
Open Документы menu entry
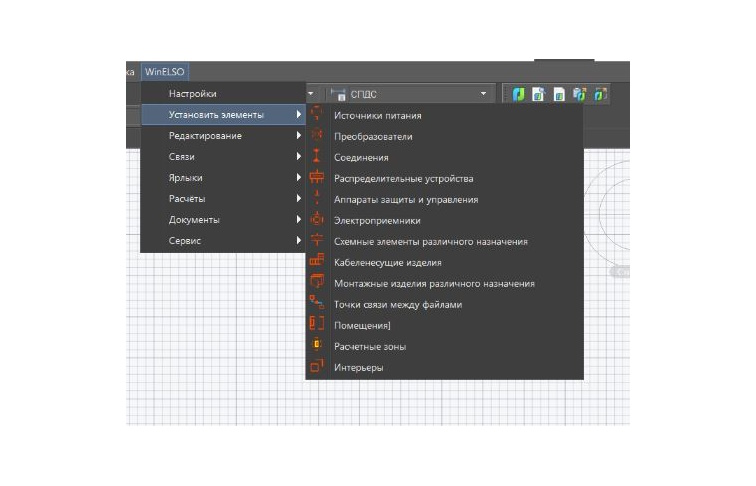pyautogui.click(x=223, y=220)
